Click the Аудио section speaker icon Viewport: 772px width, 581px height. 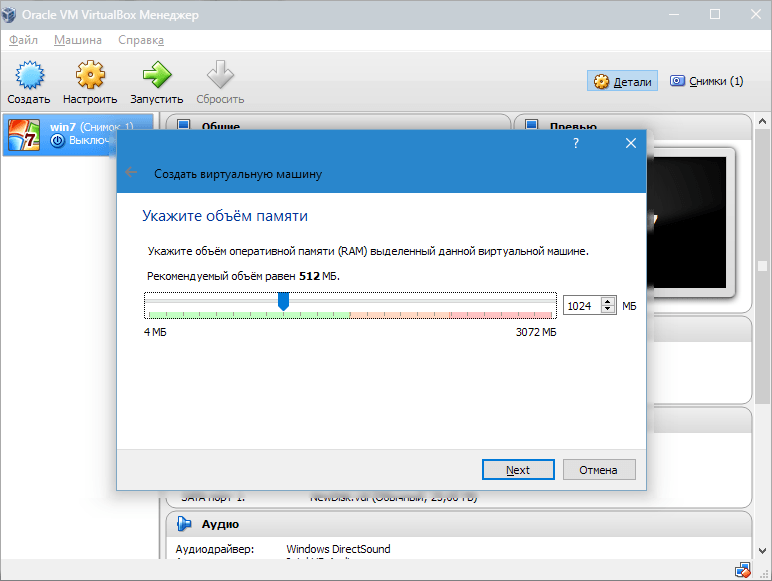click(x=183, y=524)
